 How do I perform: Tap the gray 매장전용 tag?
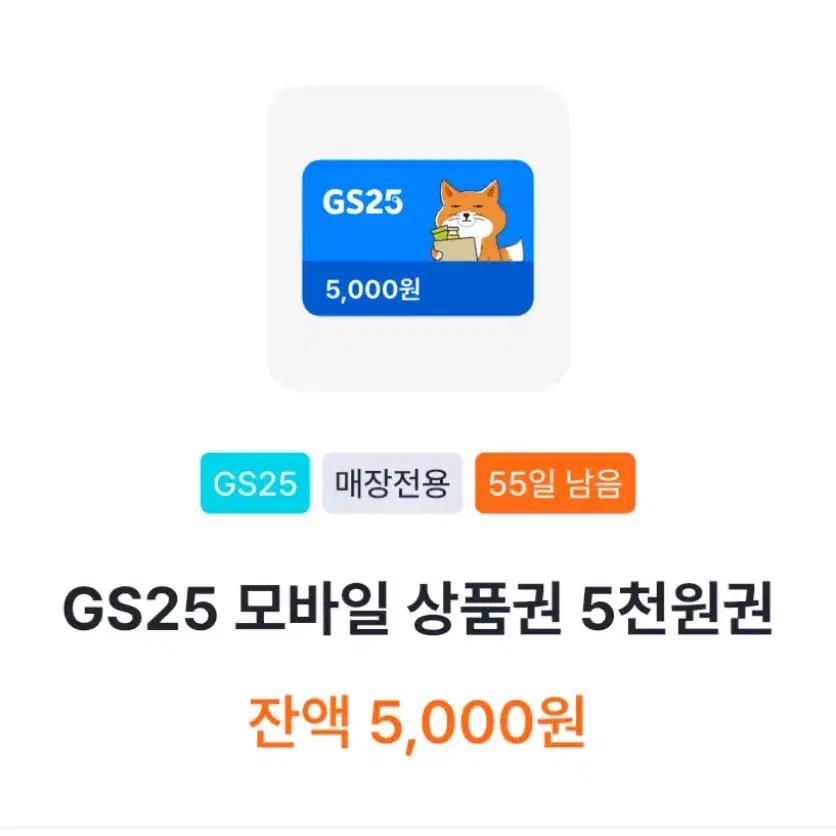tap(392, 483)
